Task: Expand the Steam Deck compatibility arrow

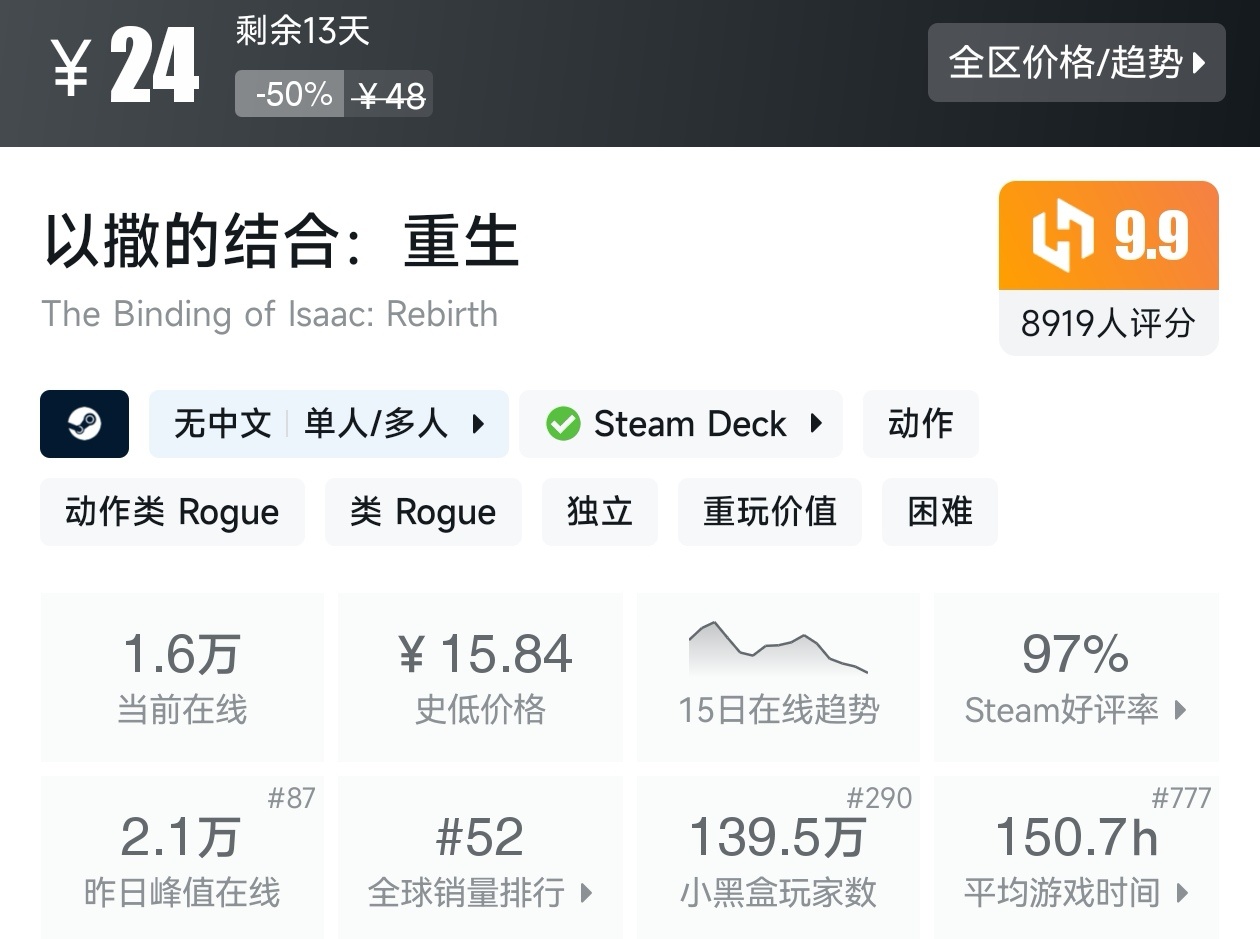Action: pyautogui.click(x=816, y=424)
